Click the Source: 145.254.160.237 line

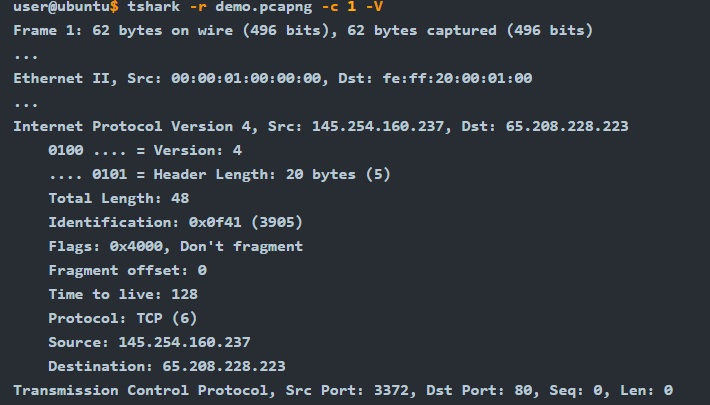pos(149,342)
